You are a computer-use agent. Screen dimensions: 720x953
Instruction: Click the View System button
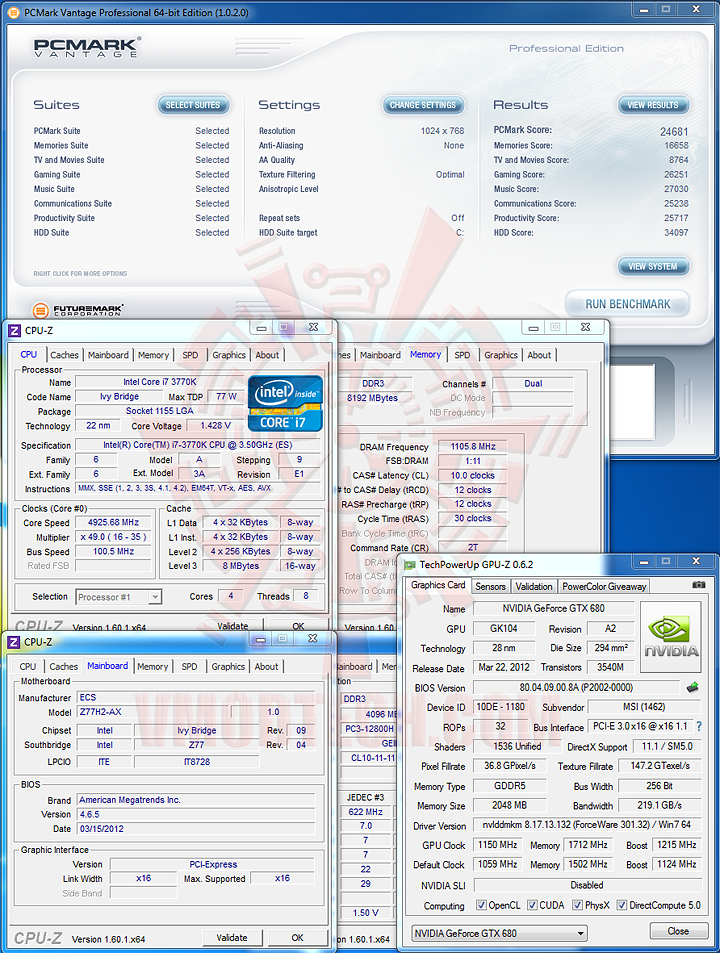[653, 266]
